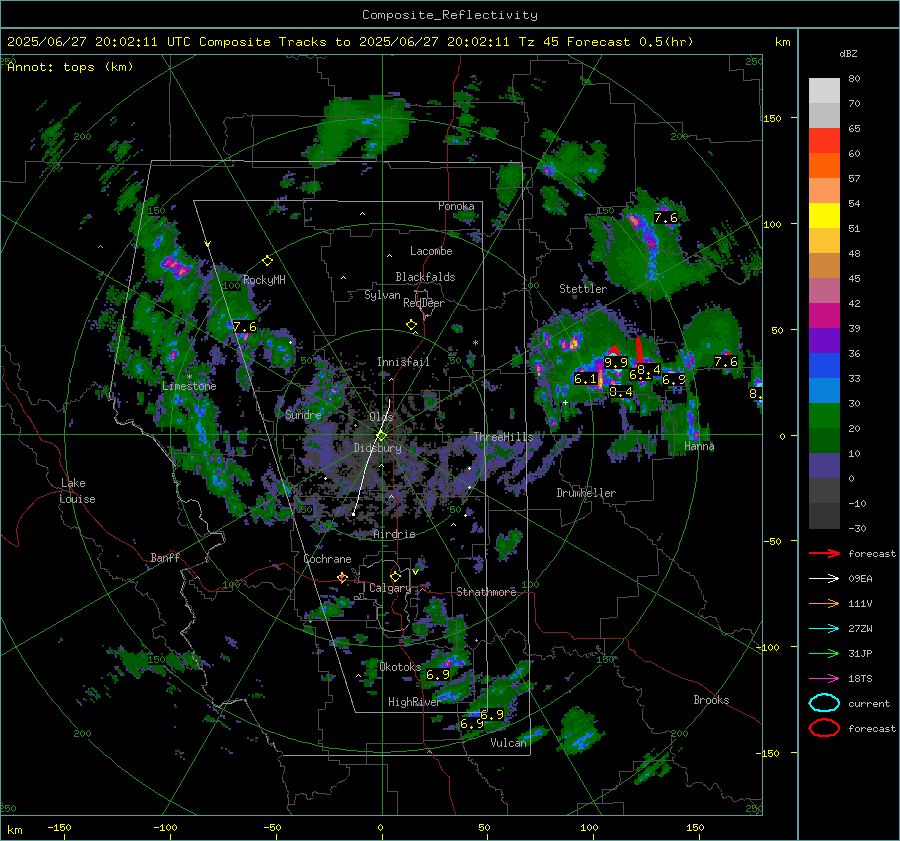Click the Sylvan town label

(x=382, y=295)
